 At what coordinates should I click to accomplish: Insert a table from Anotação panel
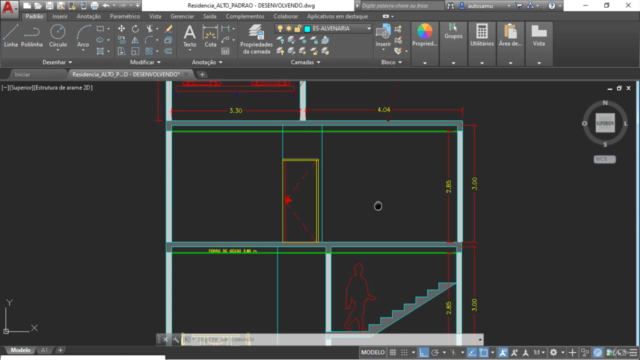(x=225, y=51)
